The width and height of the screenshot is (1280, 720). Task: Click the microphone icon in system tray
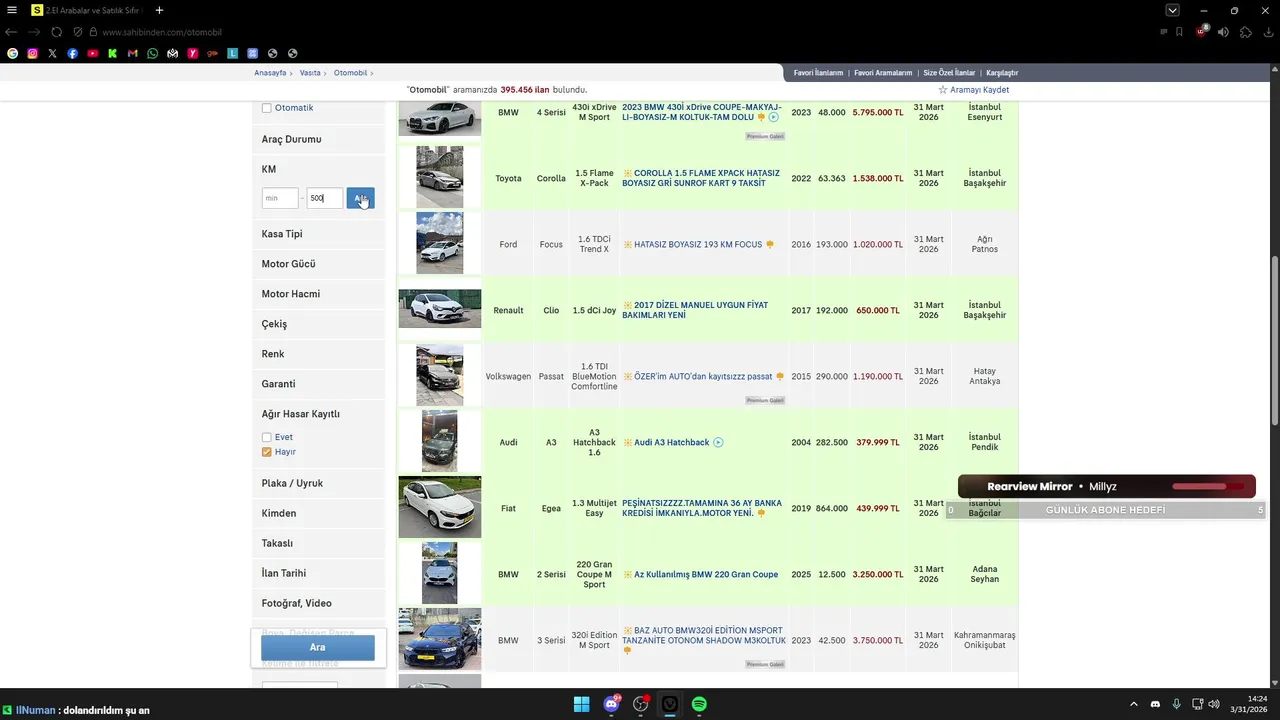(x=1176, y=704)
